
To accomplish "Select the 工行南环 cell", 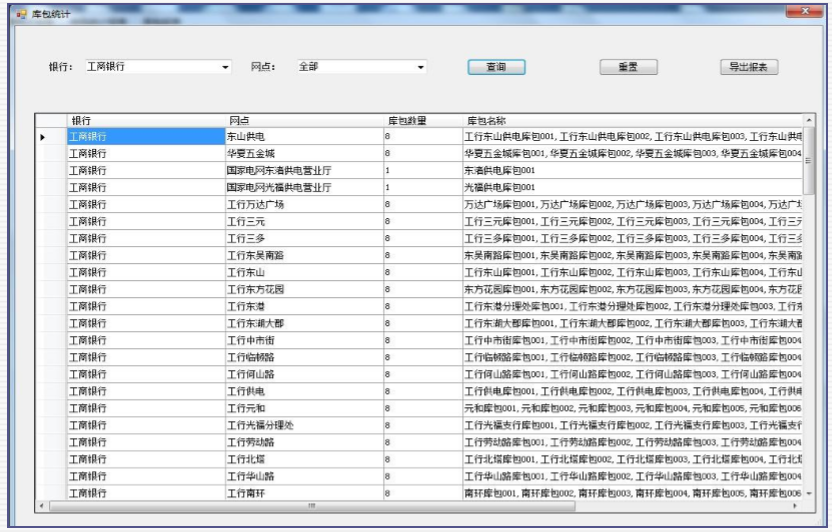I will [x=305, y=493].
